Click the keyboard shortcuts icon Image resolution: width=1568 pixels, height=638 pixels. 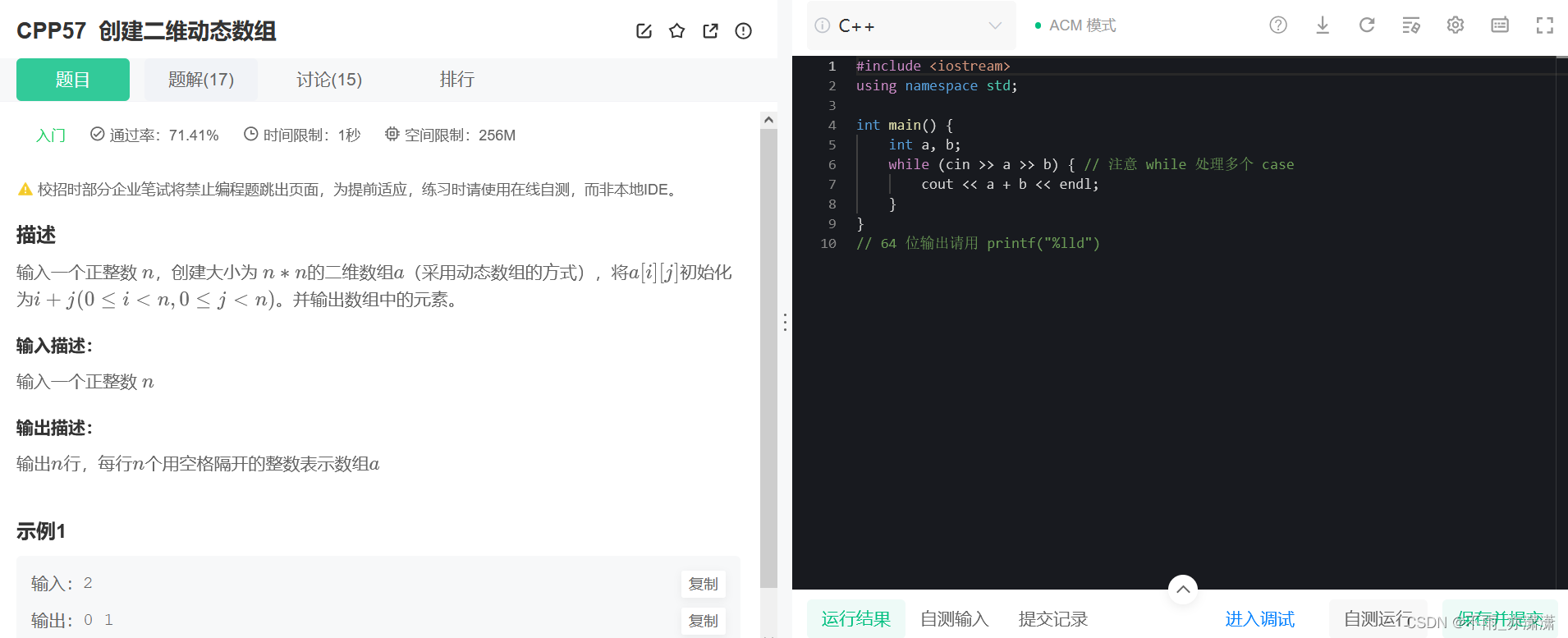tap(1500, 25)
